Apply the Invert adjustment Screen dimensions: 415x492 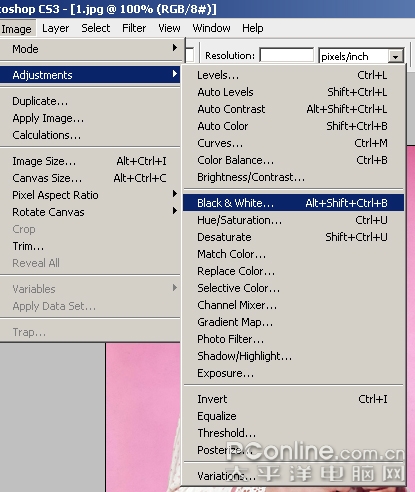point(293,399)
